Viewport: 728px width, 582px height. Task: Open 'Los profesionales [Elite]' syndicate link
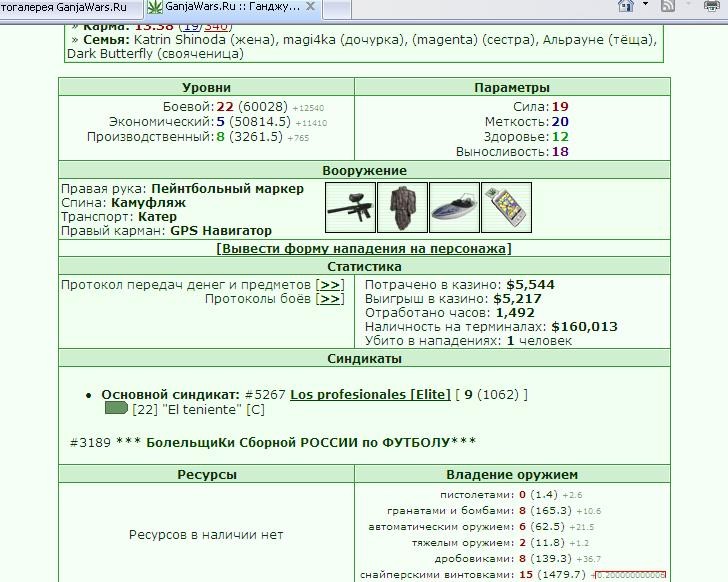coord(370,394)
